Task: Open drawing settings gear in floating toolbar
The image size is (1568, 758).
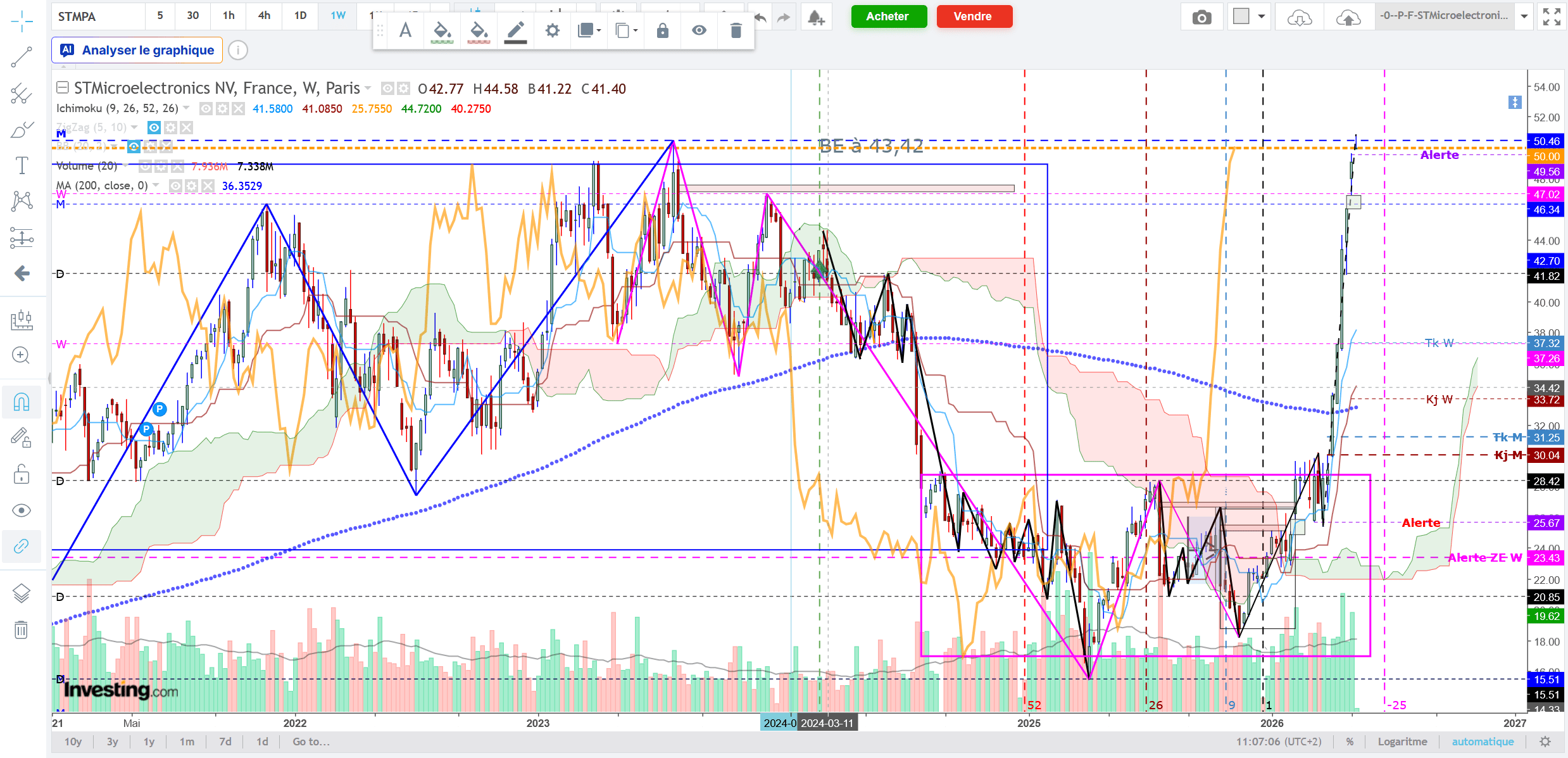Action: tap(552, 30)
